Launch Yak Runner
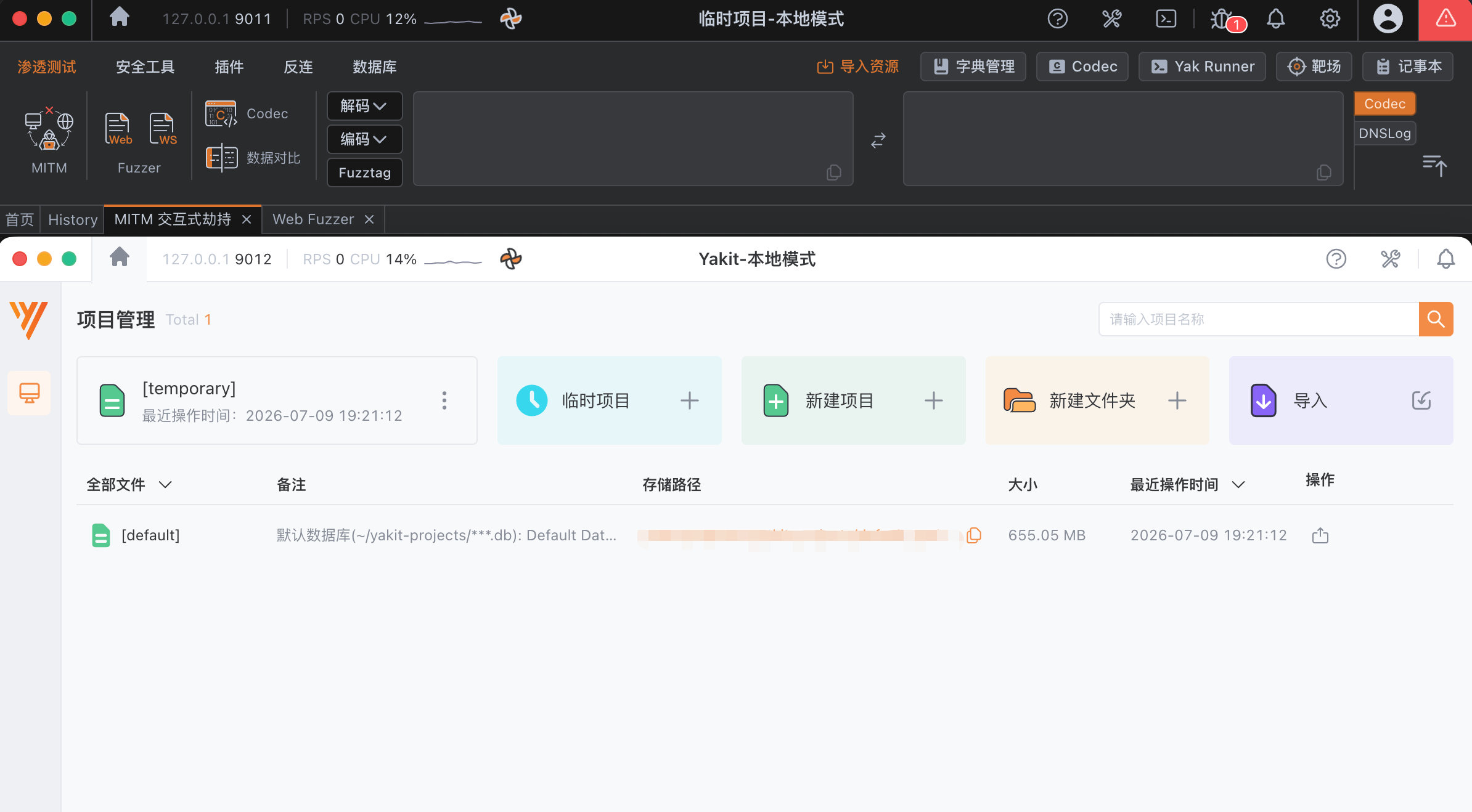Viewport: 1472px width, 812px height. (1202, 67)
